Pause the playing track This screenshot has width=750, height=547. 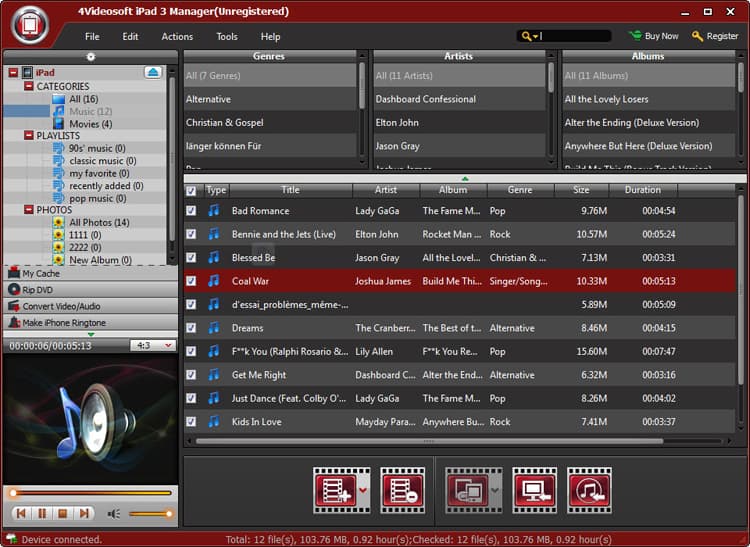42,514
